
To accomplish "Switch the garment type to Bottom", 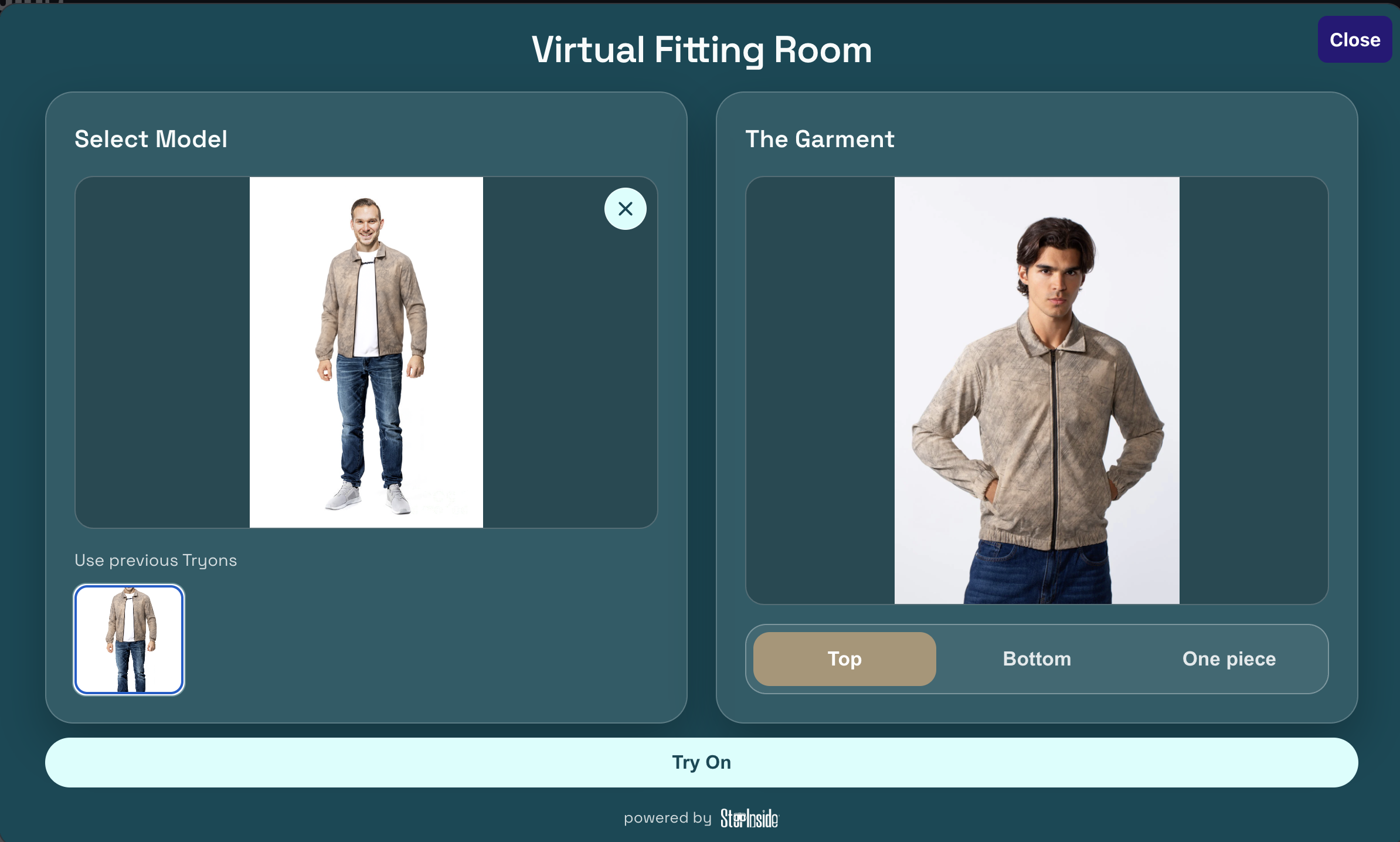I will coord(1037,658).
